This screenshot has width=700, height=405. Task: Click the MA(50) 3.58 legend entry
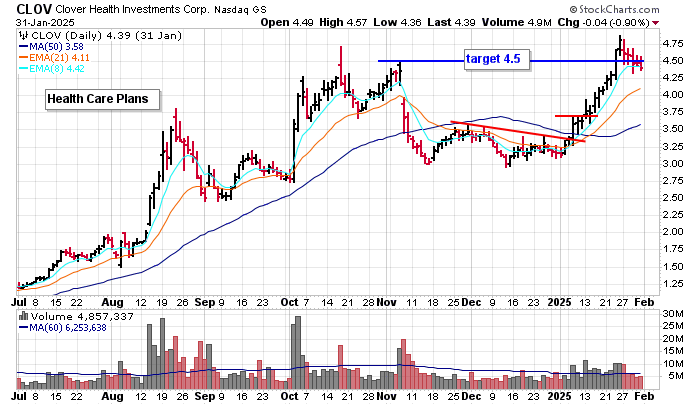[x=51, y=47]
